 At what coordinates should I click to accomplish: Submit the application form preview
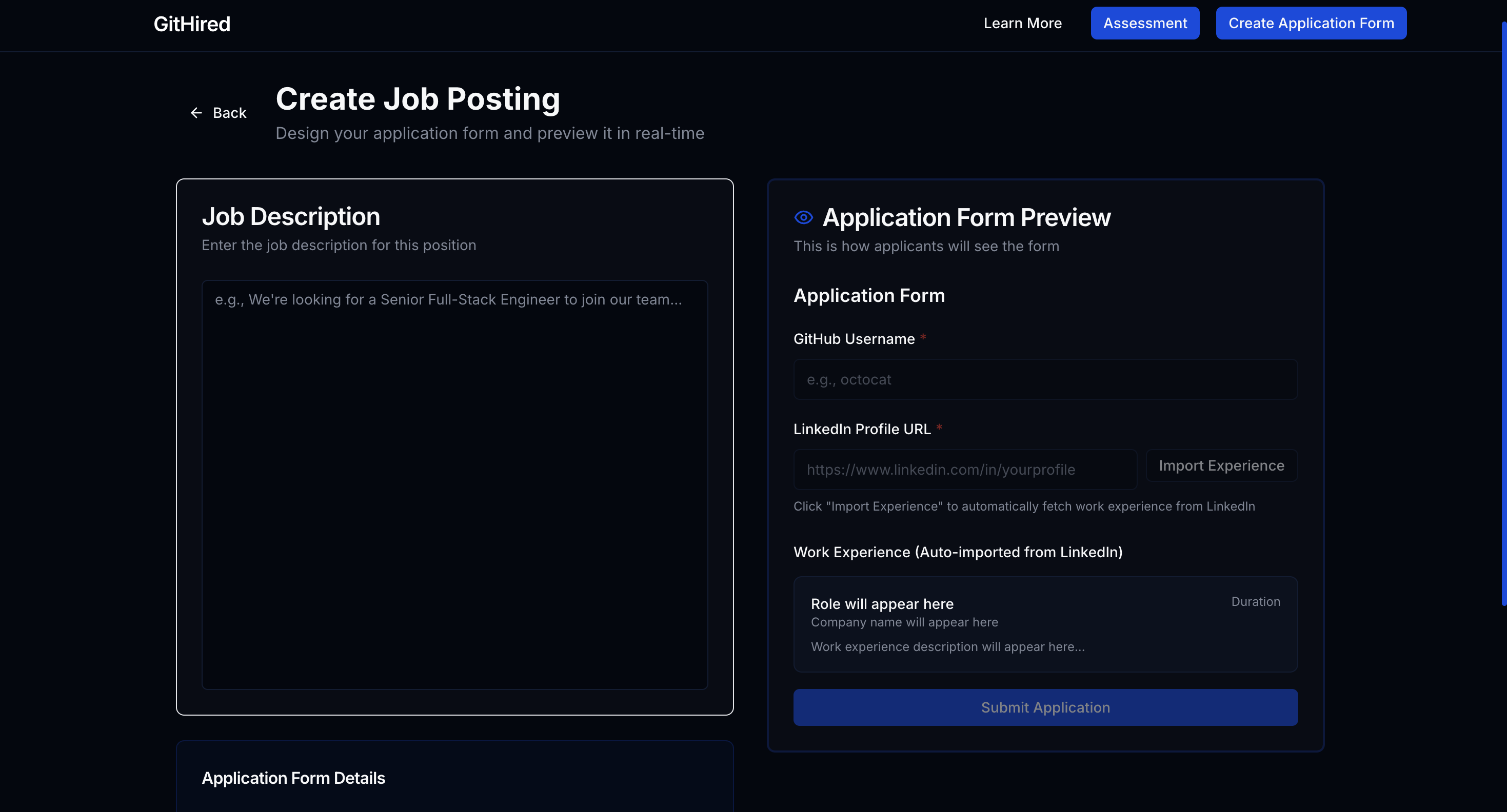click(1045, 707)
